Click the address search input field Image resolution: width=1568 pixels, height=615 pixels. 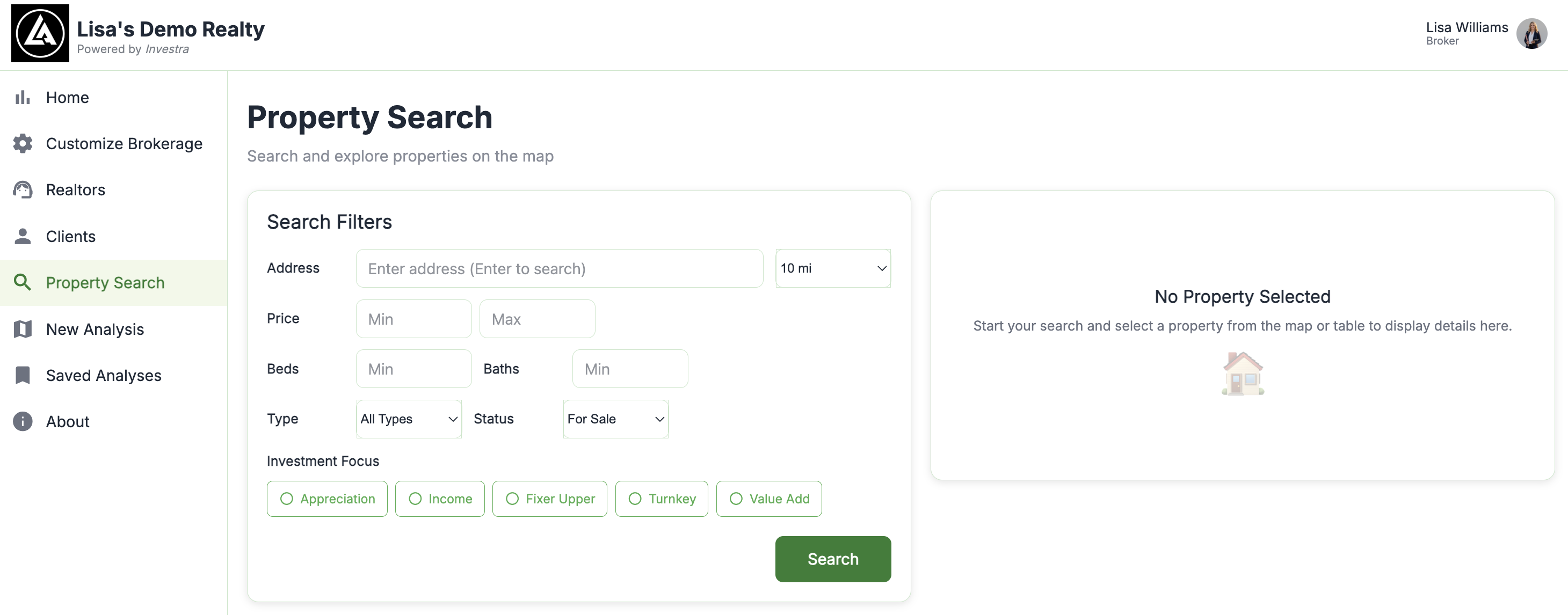point(559,268)
